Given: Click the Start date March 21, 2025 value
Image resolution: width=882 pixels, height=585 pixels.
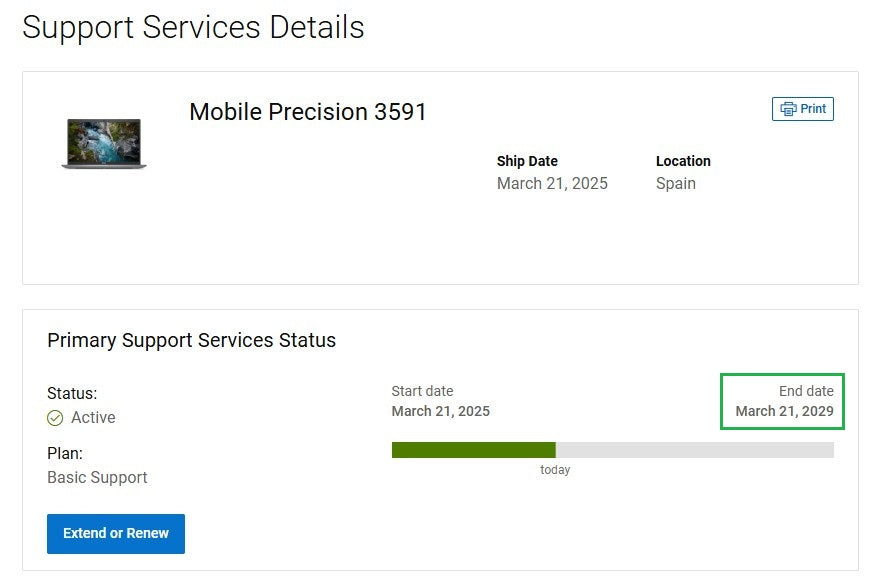Looking at the screenshot, I should (x=440, y=411).
